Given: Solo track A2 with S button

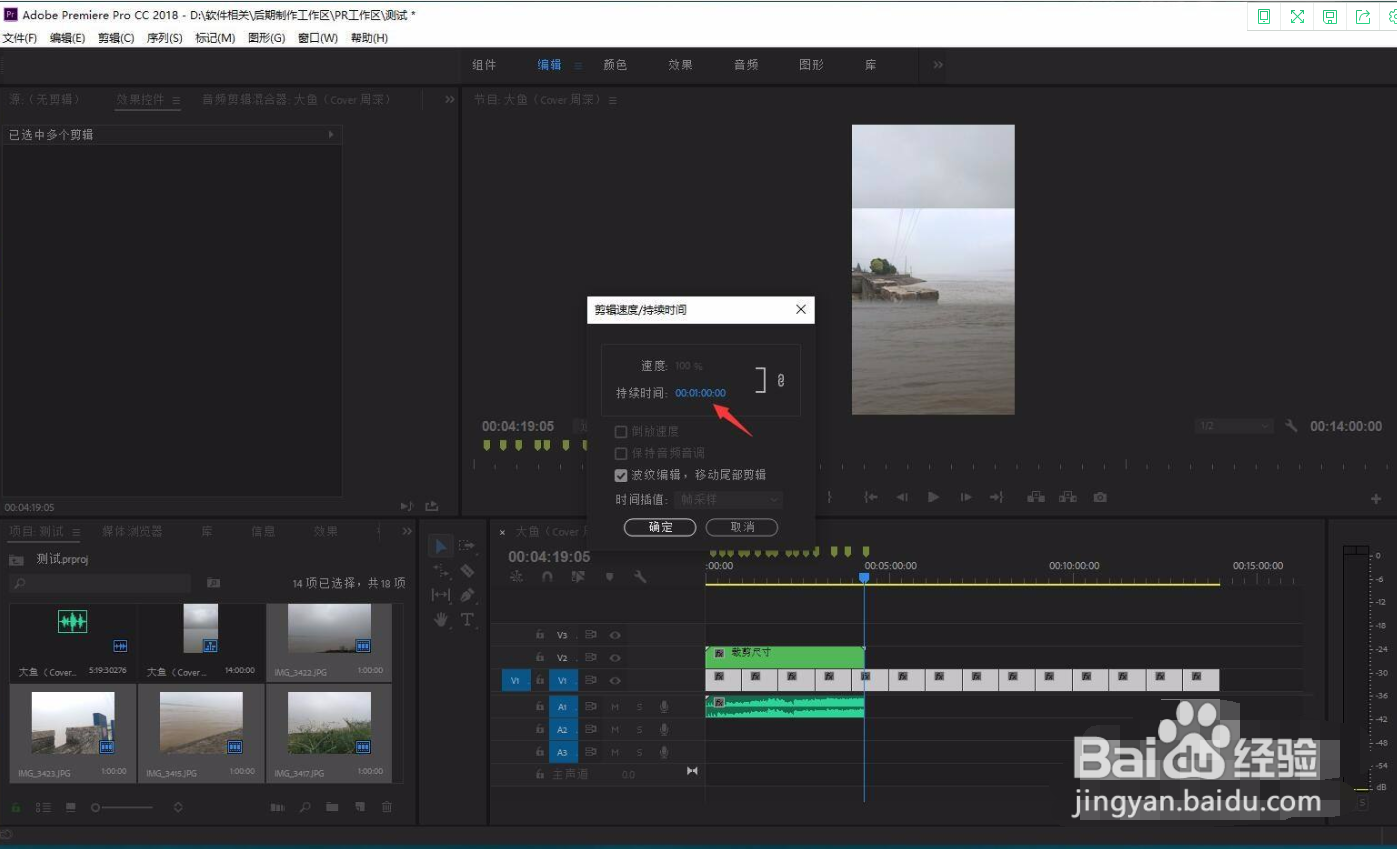Looking at the screenshot, I should pyautogui.click(x=640, y=730).
